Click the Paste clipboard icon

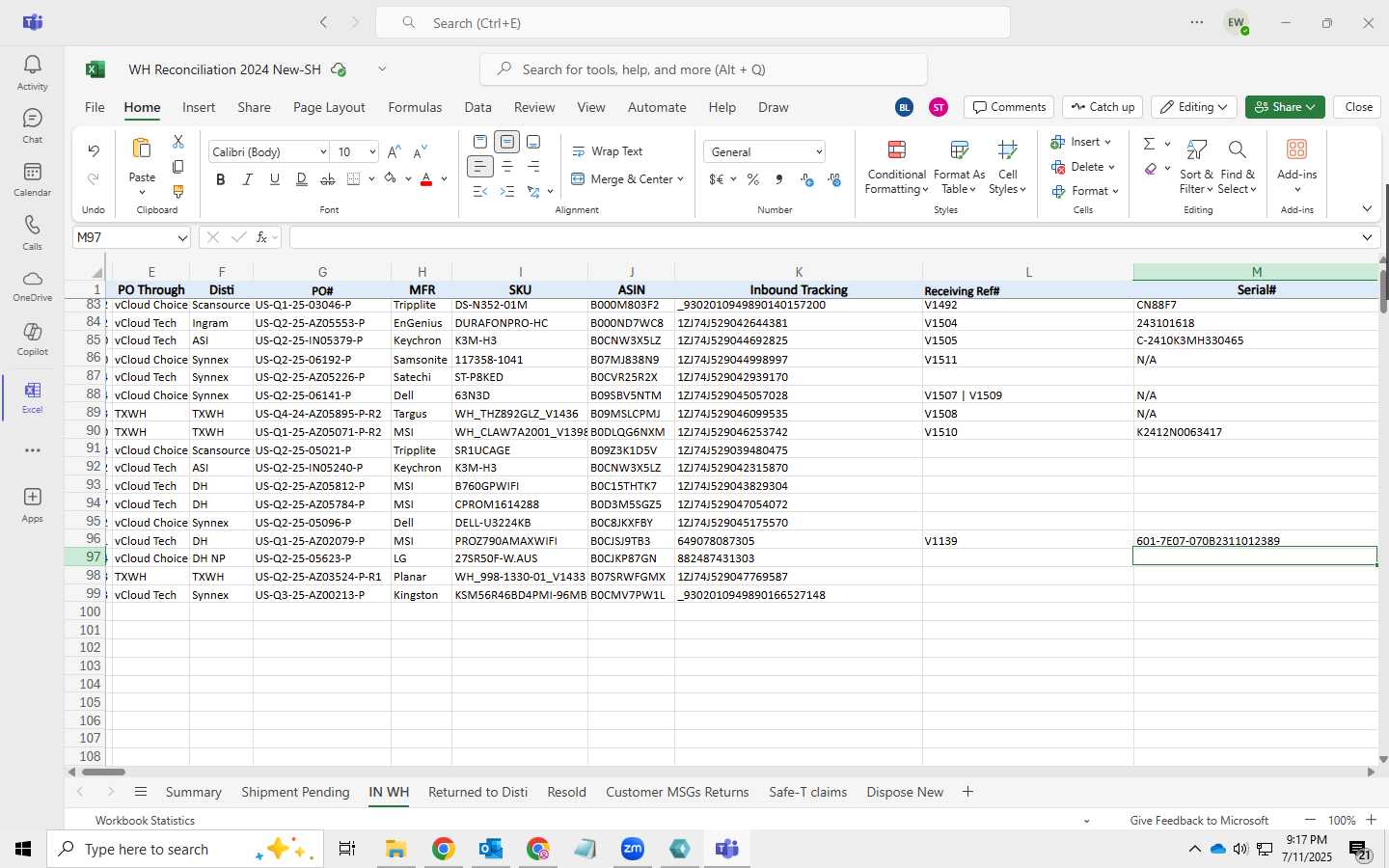tap(142, 149)
